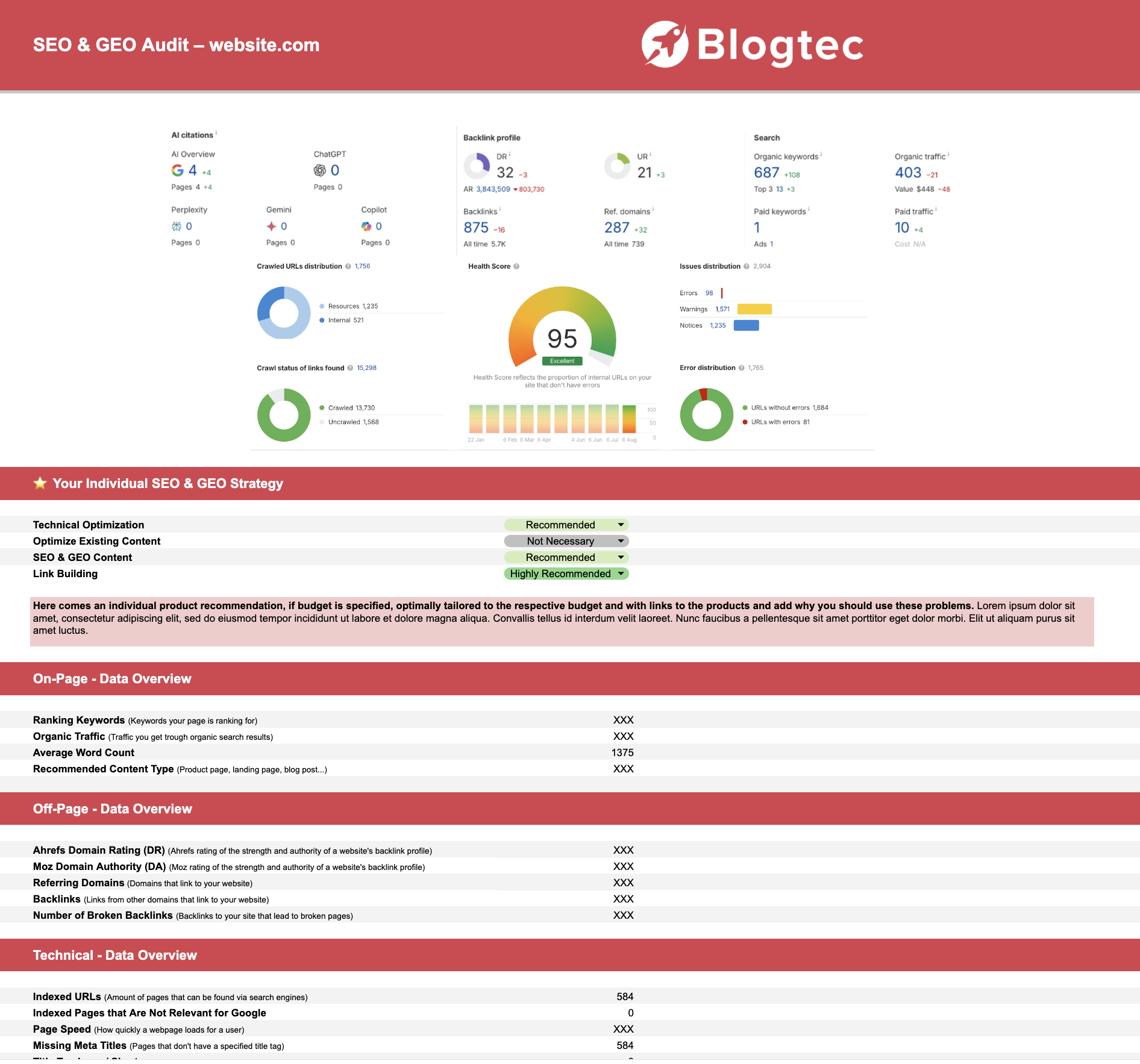Click the Organic keywords value 687
1140x1064 pixels.
click(766, 173)
